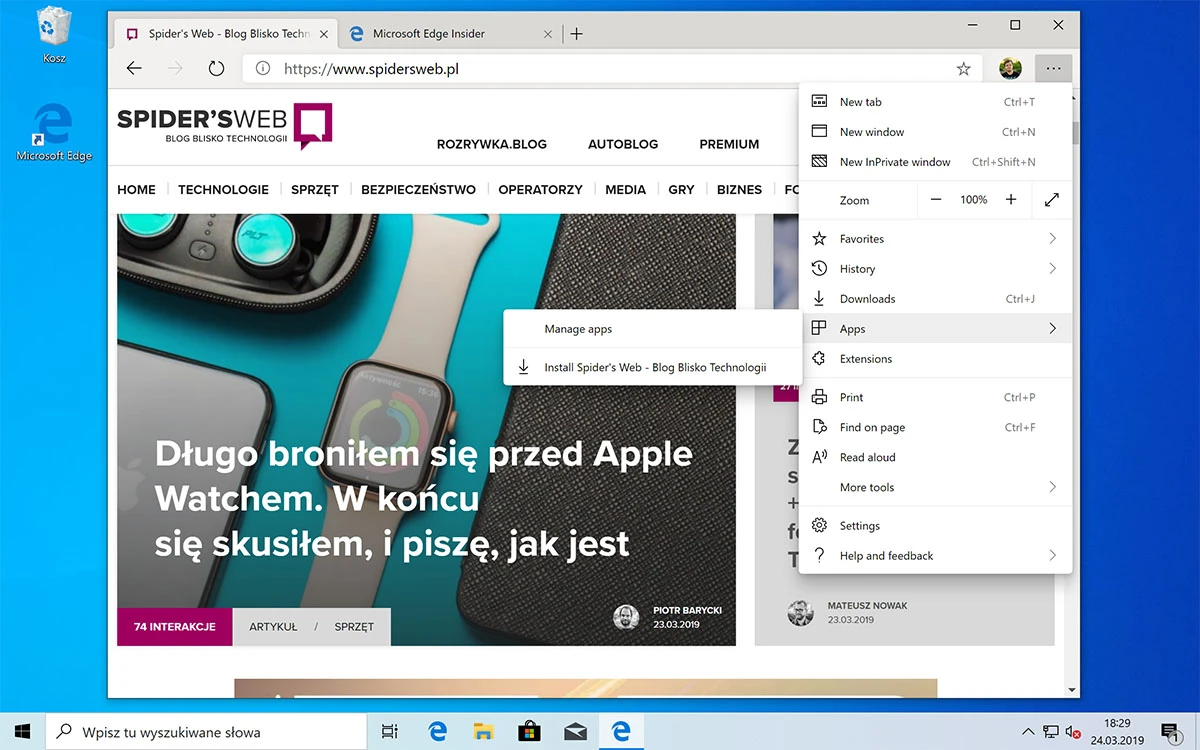Click Install Spider's Web app entry

pyautogui.click(x=653, y=367)
